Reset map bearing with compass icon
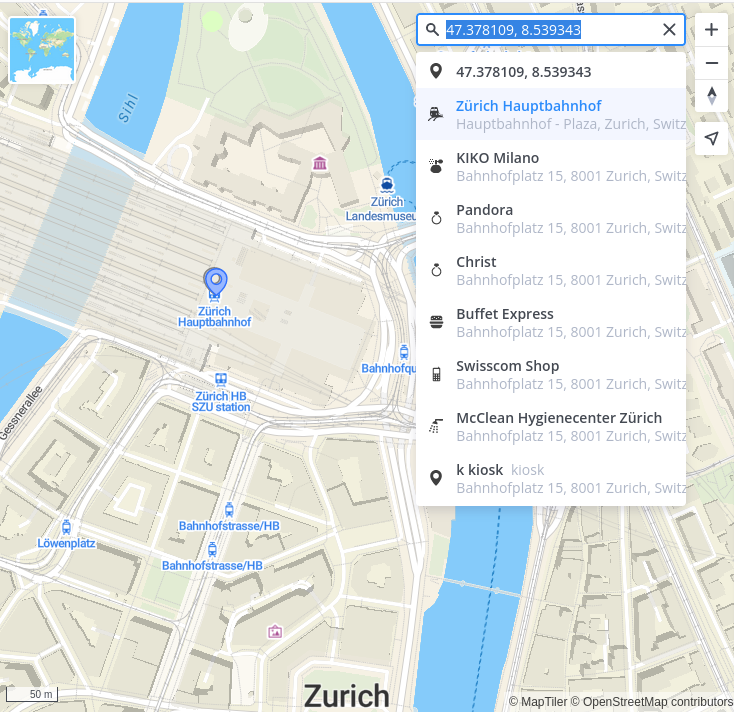 tap(711, 96)
